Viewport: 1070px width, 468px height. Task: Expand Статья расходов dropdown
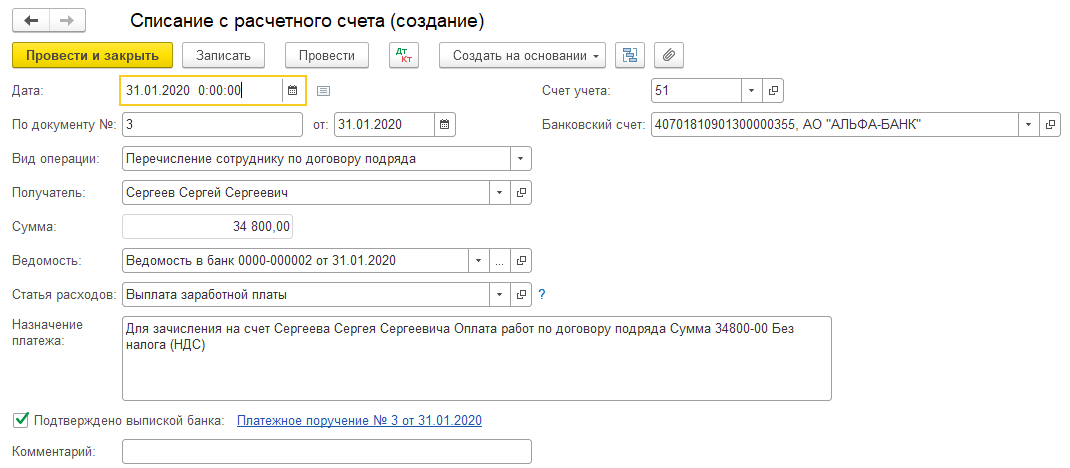coord(499,295)
